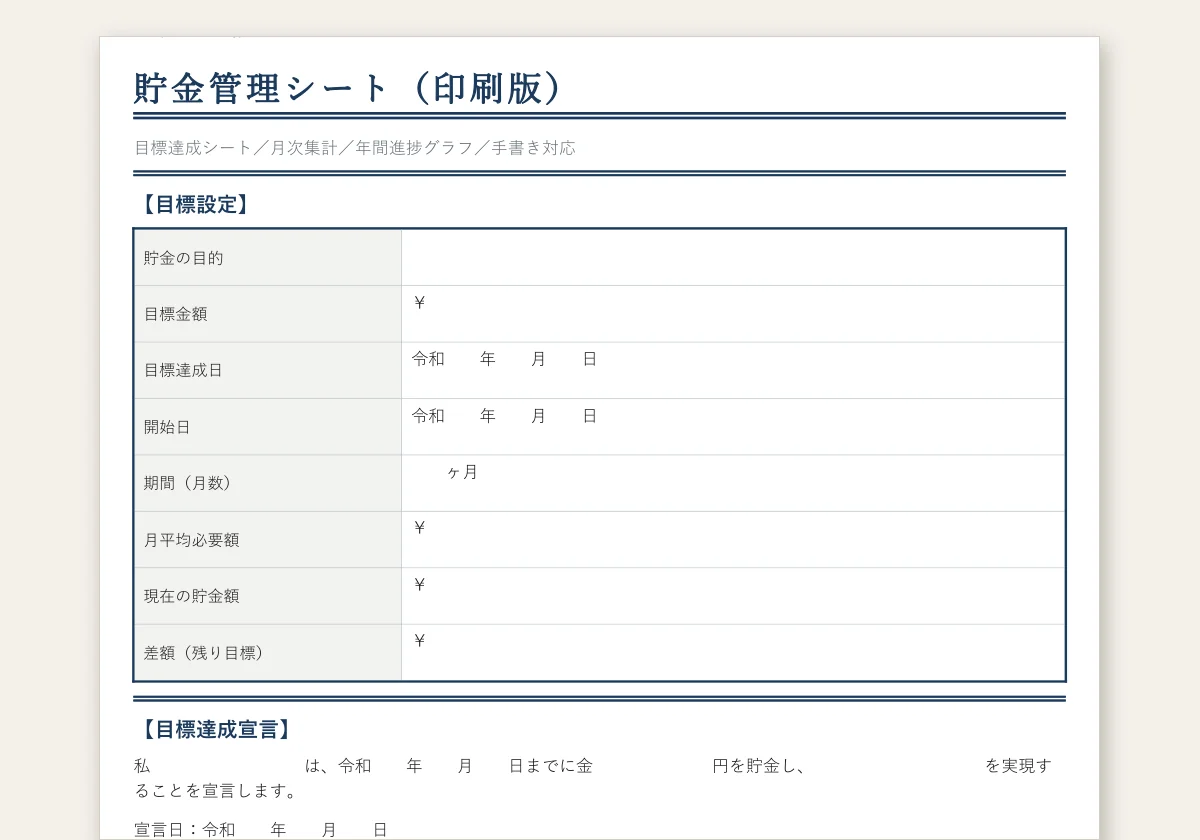Select the 目標達成日 row label

(184, 370)
